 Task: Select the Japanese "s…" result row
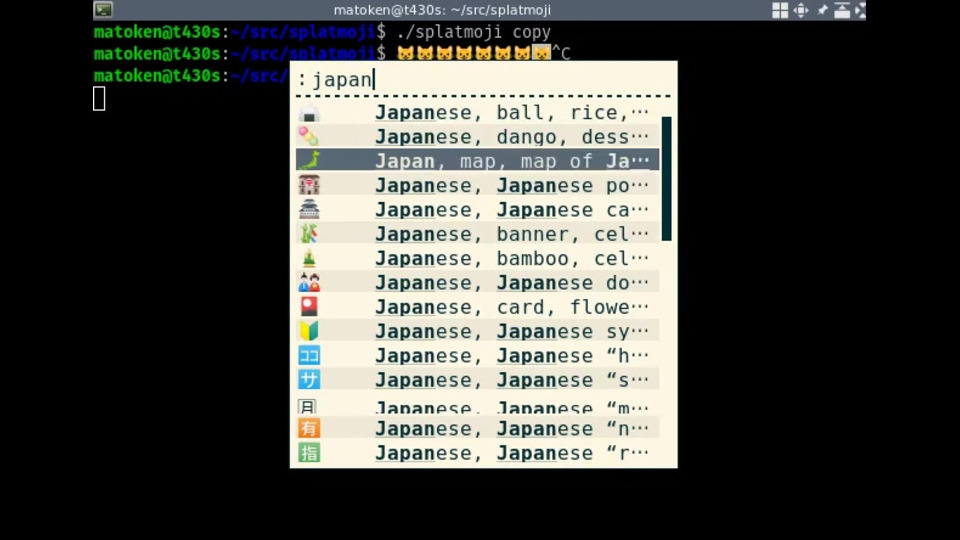[x=478, y=380]
